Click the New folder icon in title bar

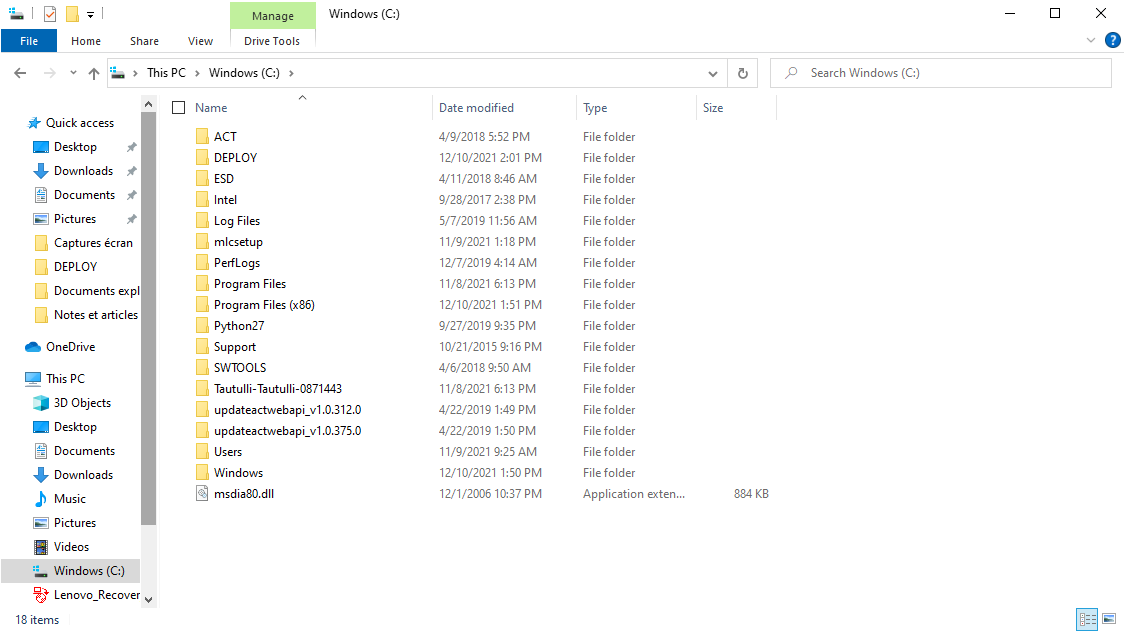pos(72,14)
